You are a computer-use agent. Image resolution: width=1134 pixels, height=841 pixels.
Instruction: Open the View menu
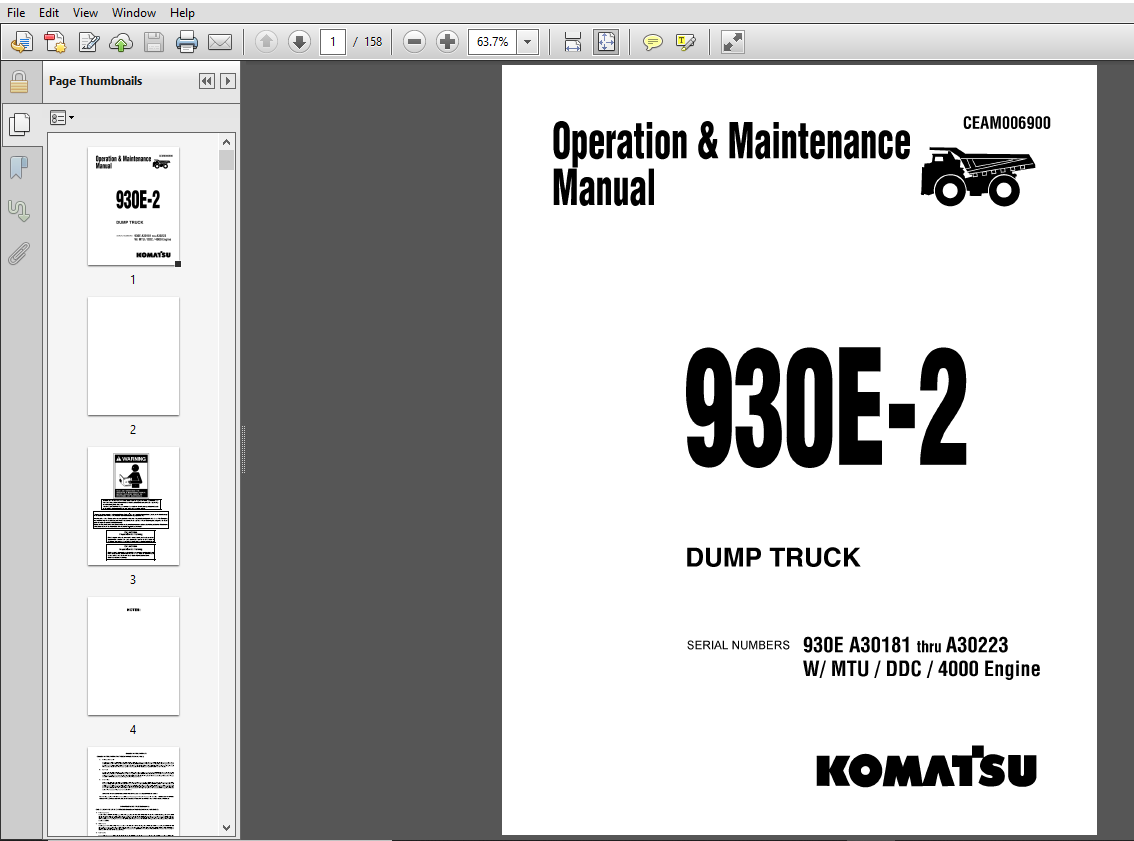(x=85, y=12)
